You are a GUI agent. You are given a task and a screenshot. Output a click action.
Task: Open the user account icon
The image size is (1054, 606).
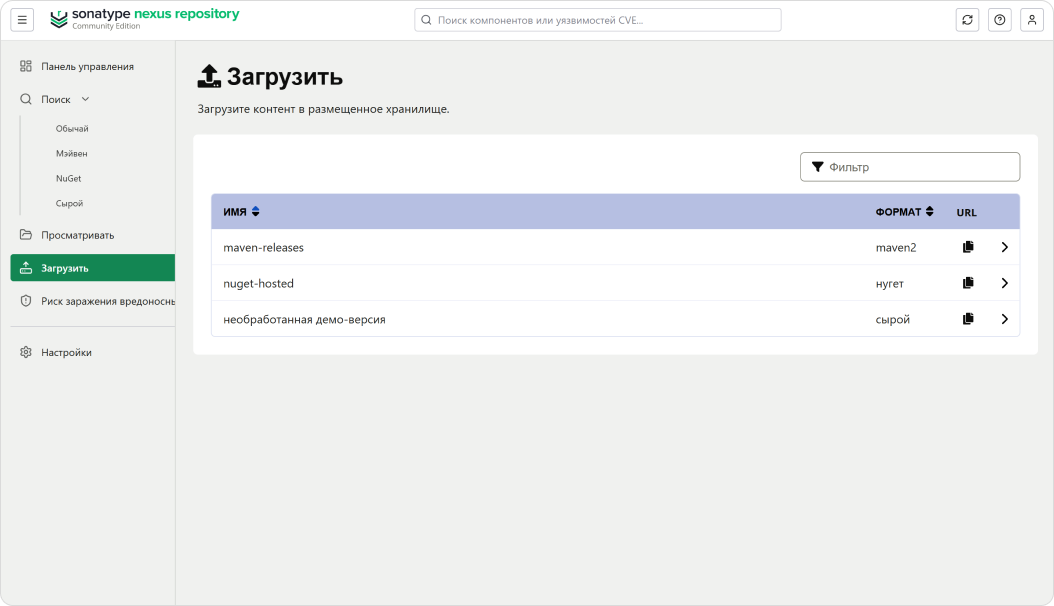(1032, 20)
